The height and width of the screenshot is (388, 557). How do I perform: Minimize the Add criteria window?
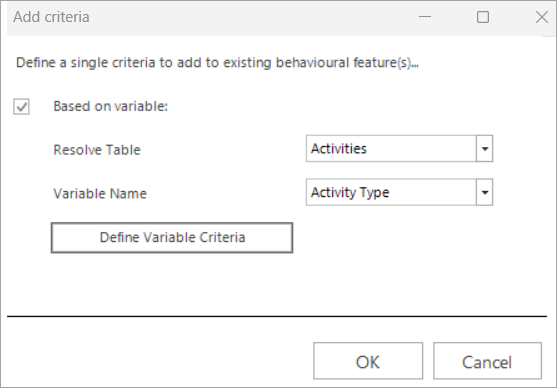click(x=425, y=17)
